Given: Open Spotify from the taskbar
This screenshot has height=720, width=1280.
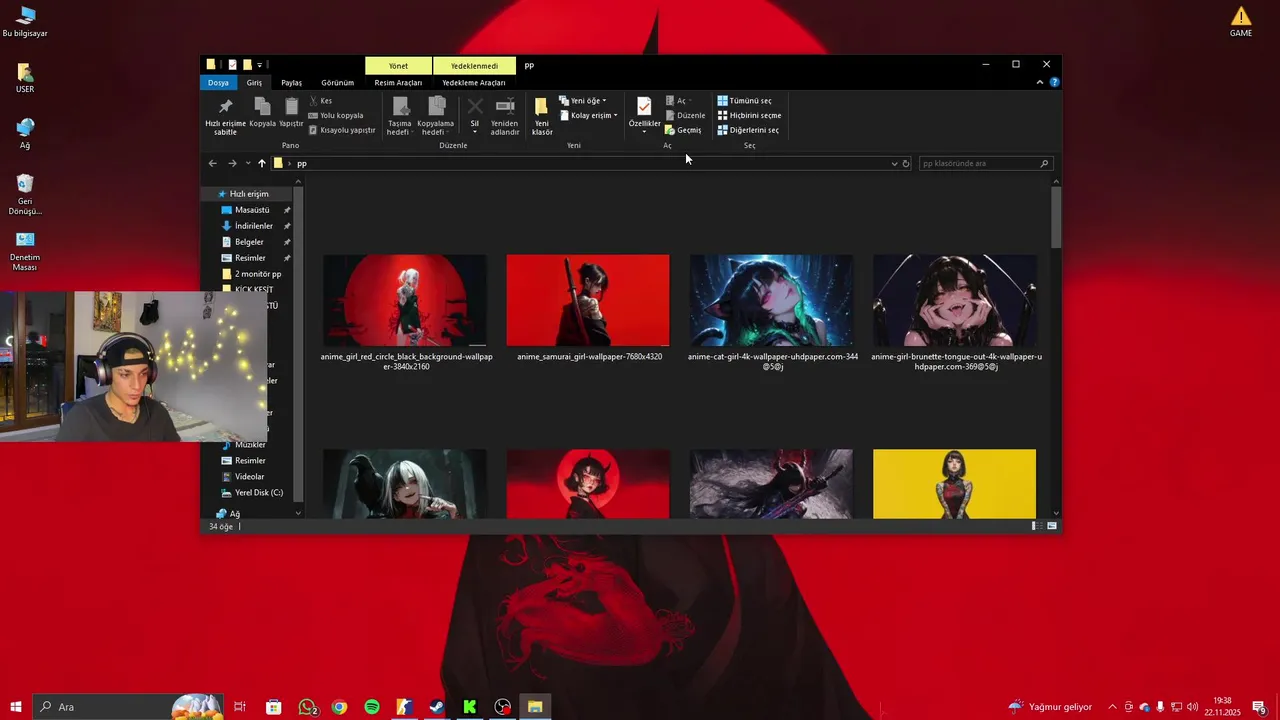Looking at the screenshot, I should tap(372, 707).
